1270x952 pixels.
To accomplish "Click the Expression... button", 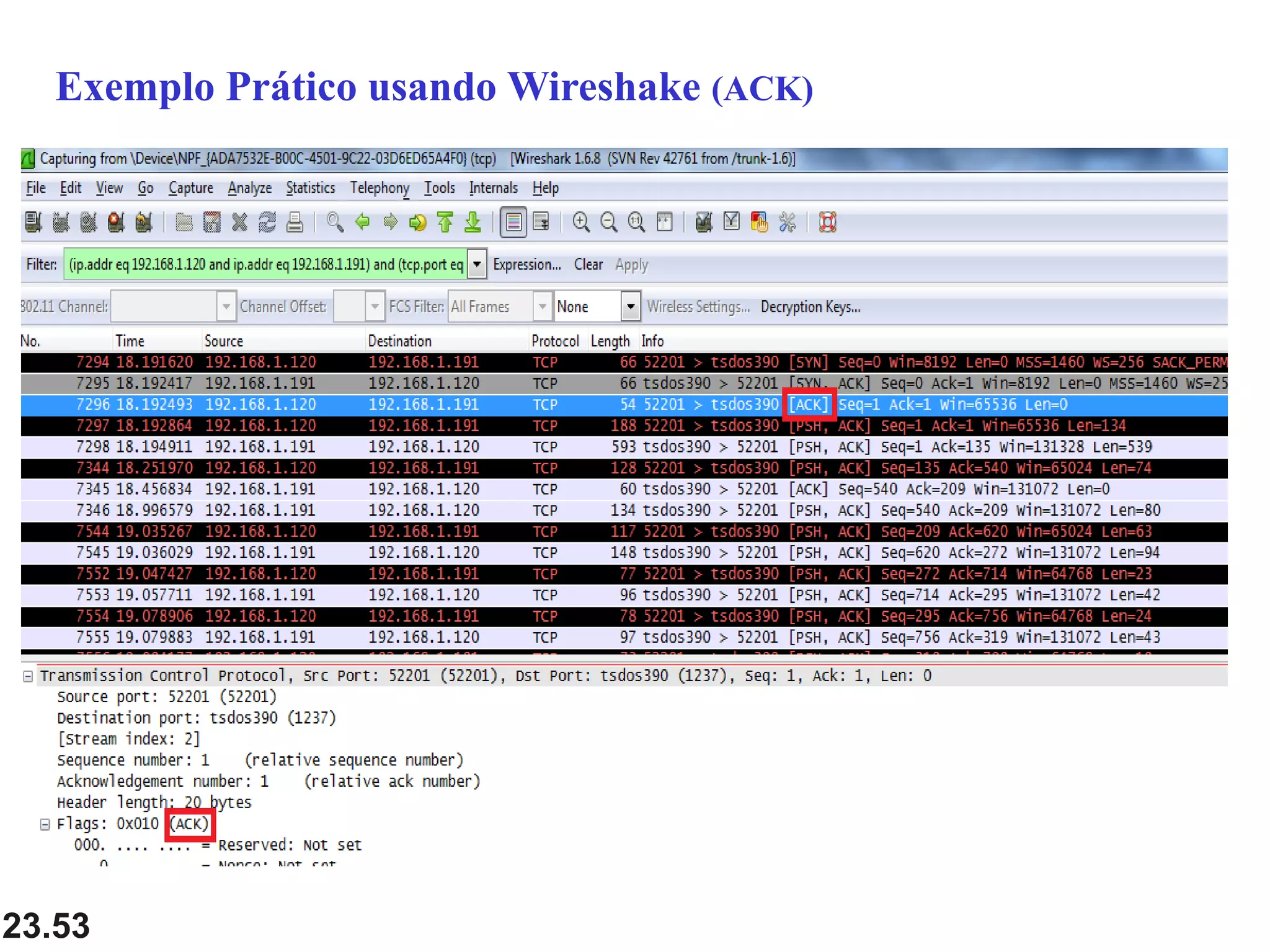I will point(527,265).
